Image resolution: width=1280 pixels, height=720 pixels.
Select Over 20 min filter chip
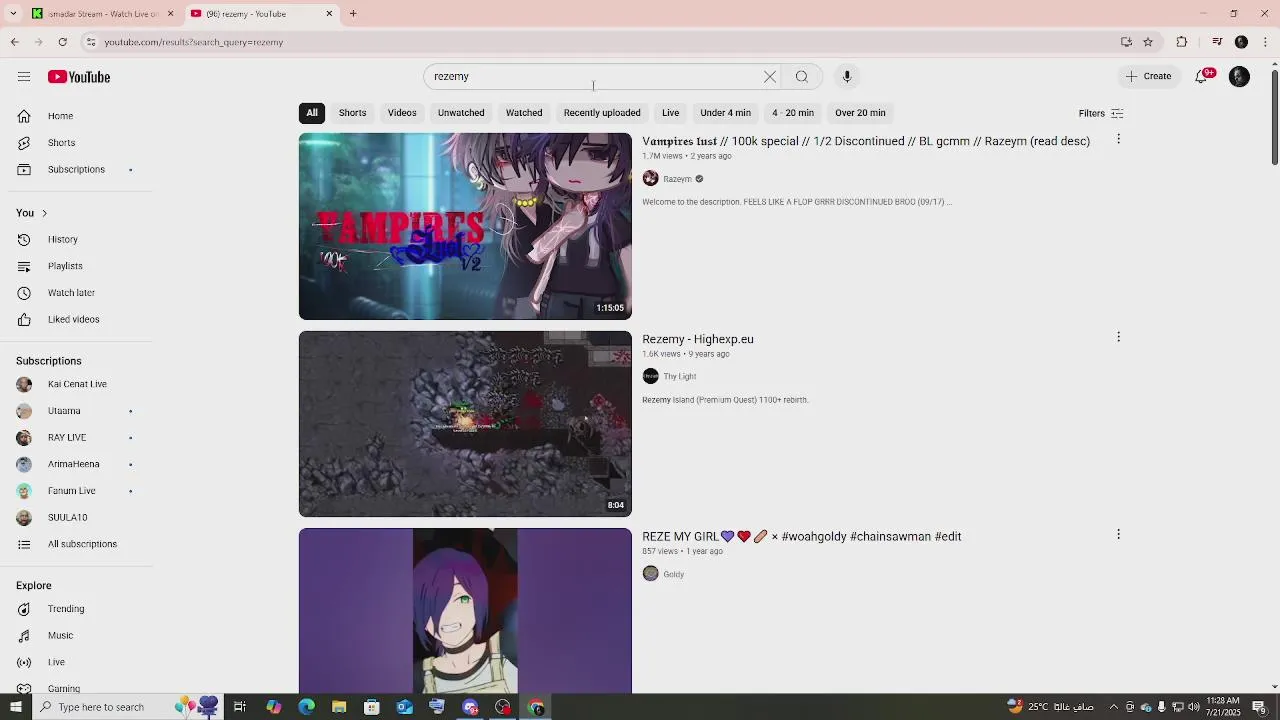tap(860, 113)
